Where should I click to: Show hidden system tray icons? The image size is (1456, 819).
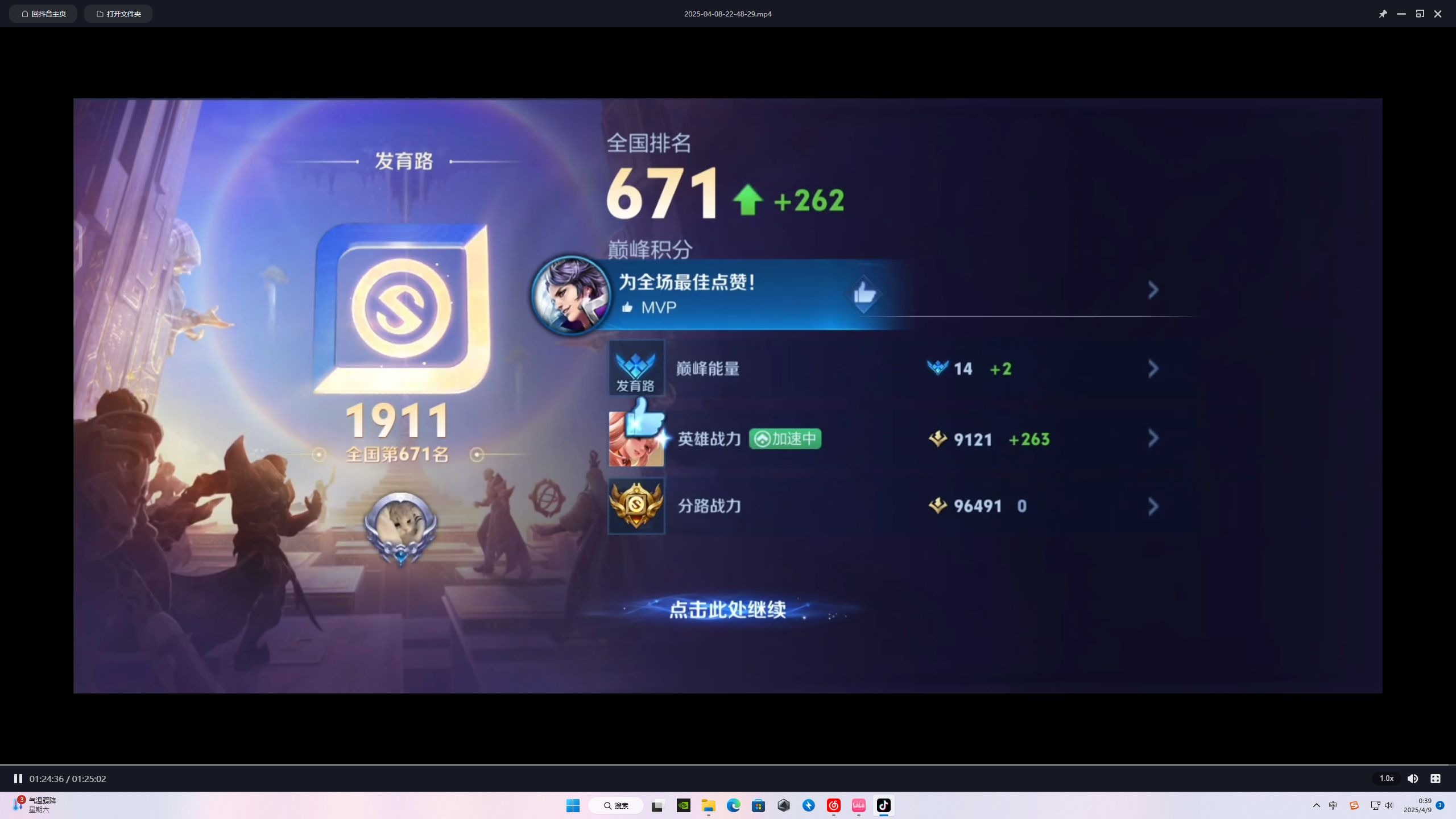[x=1316, y=805]
